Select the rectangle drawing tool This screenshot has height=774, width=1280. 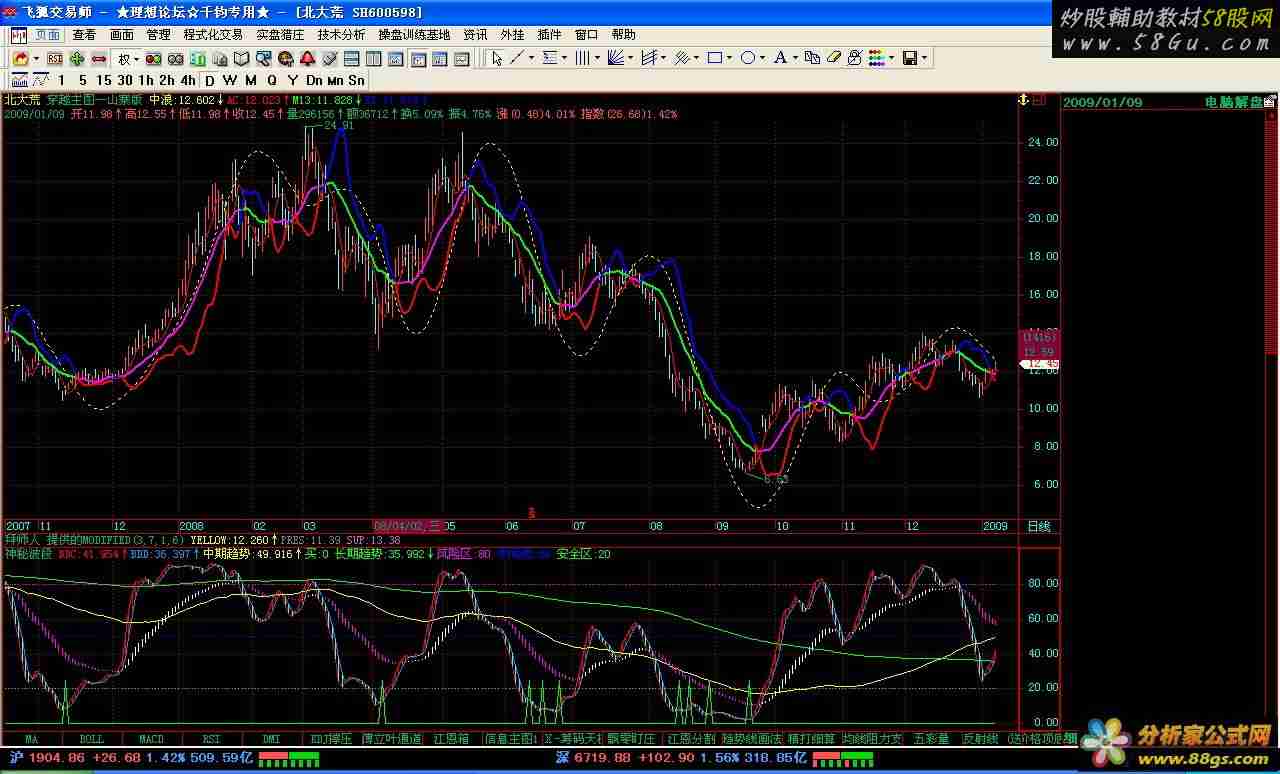point(715,58)
